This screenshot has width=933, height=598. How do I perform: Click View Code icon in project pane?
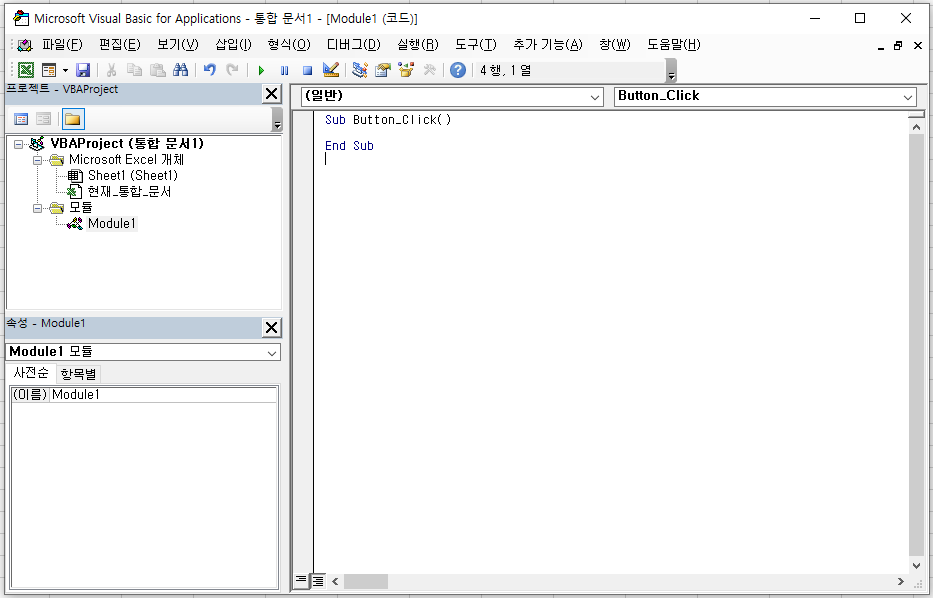tap(21, 120)
